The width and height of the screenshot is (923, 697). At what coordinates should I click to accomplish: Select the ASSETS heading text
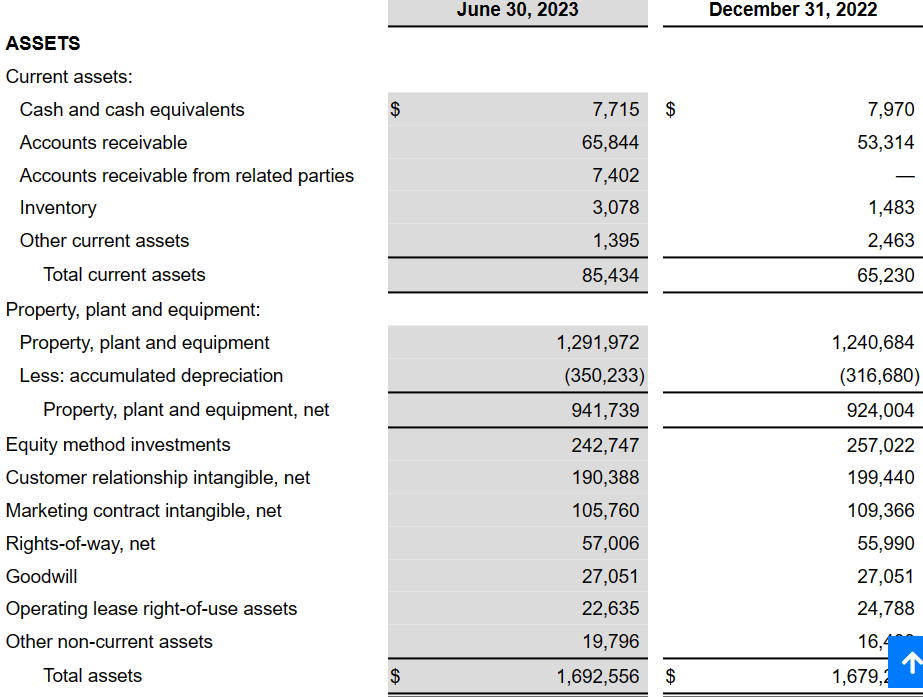(x=43, y=43)
